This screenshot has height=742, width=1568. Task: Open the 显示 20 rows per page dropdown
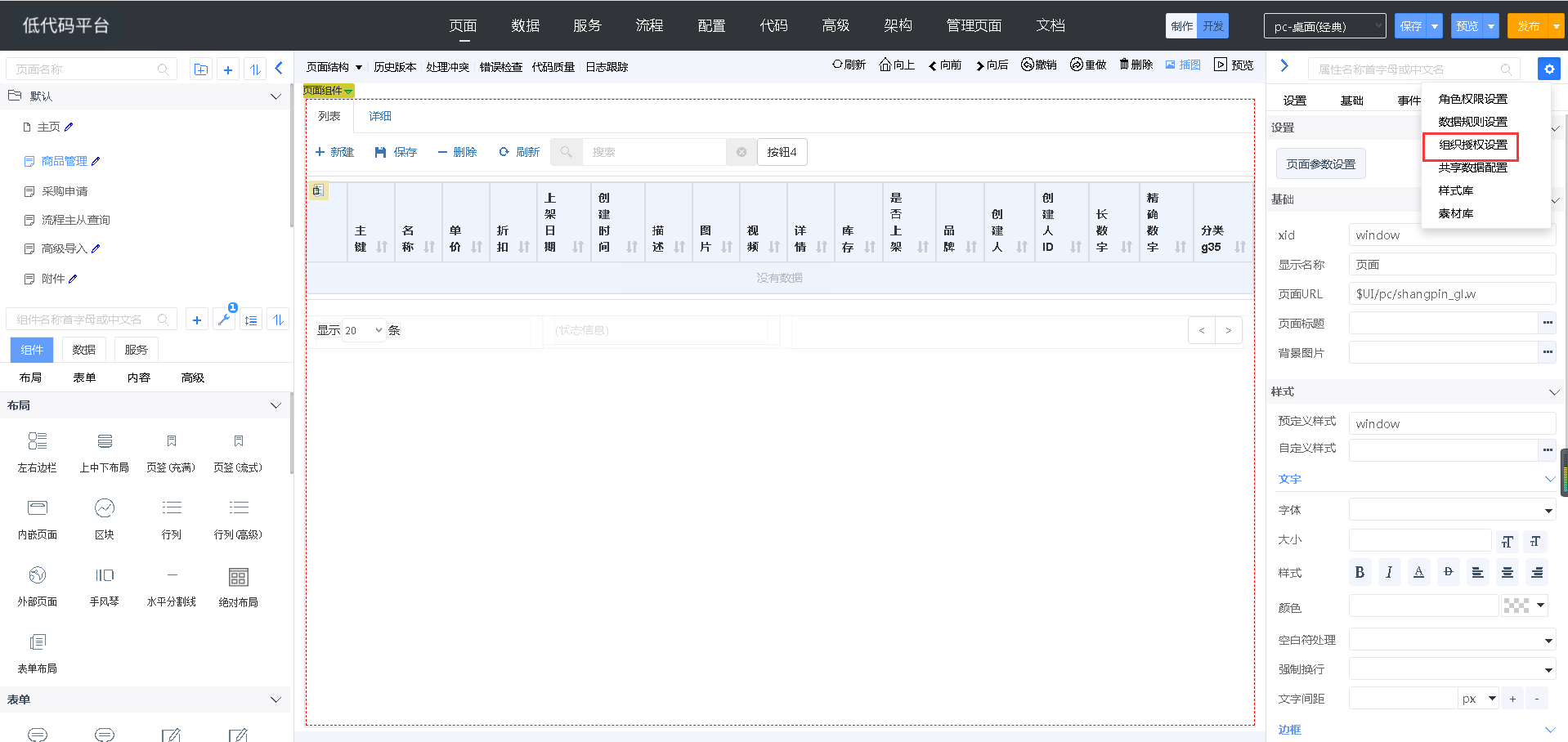pyautogui.click(x=363, y=330)
